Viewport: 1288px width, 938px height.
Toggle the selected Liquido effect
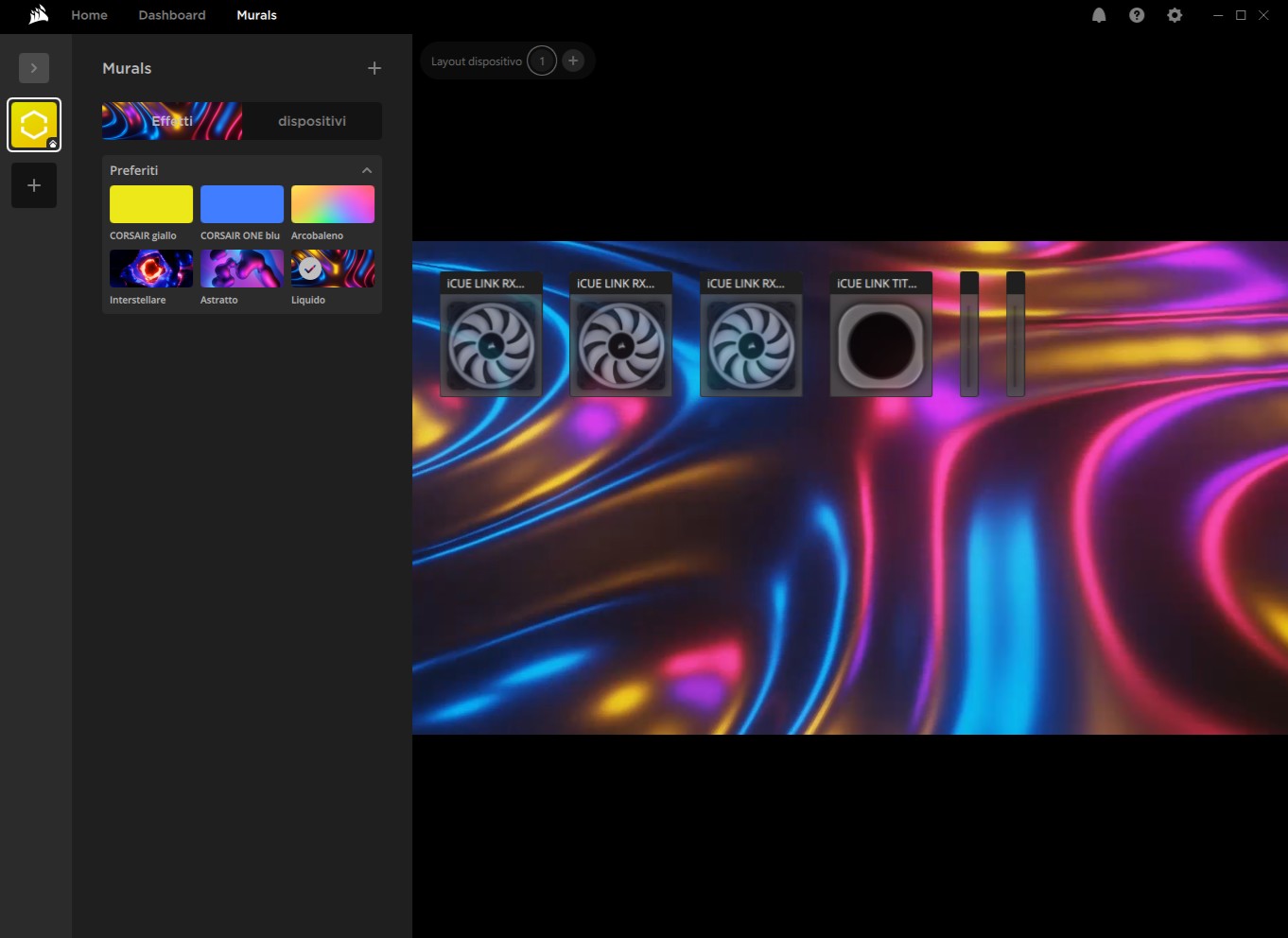pyautogui.click(x=333, y=269)
